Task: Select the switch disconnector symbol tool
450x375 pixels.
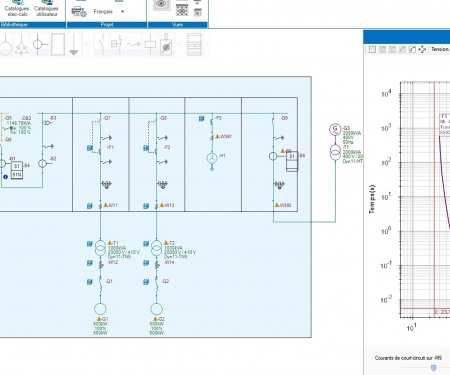Action: pyautogui.click(x=101, y=44)
